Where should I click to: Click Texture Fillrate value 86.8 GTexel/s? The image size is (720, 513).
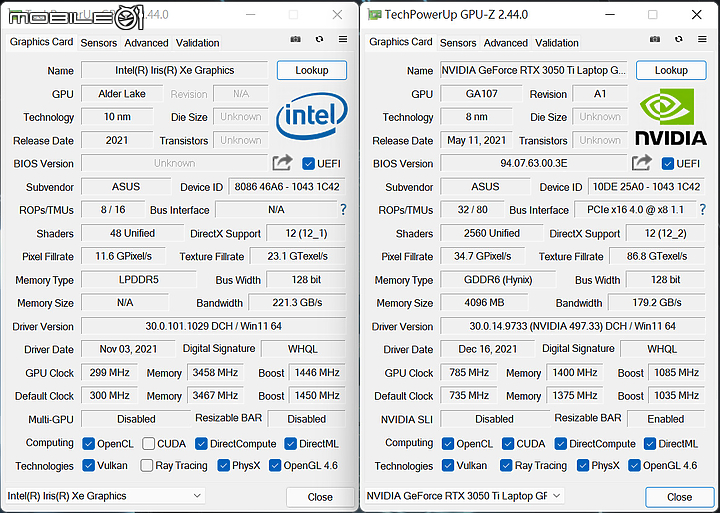tap(657, 256)
